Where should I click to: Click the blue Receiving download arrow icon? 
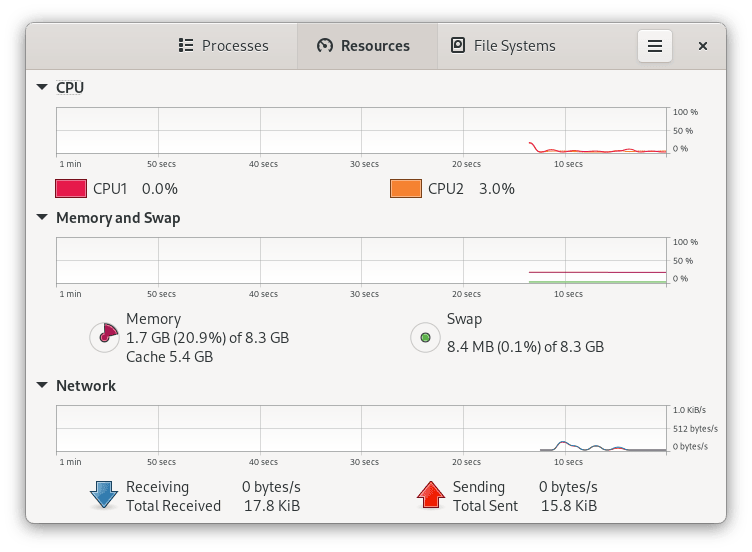[x=104, y=495]
